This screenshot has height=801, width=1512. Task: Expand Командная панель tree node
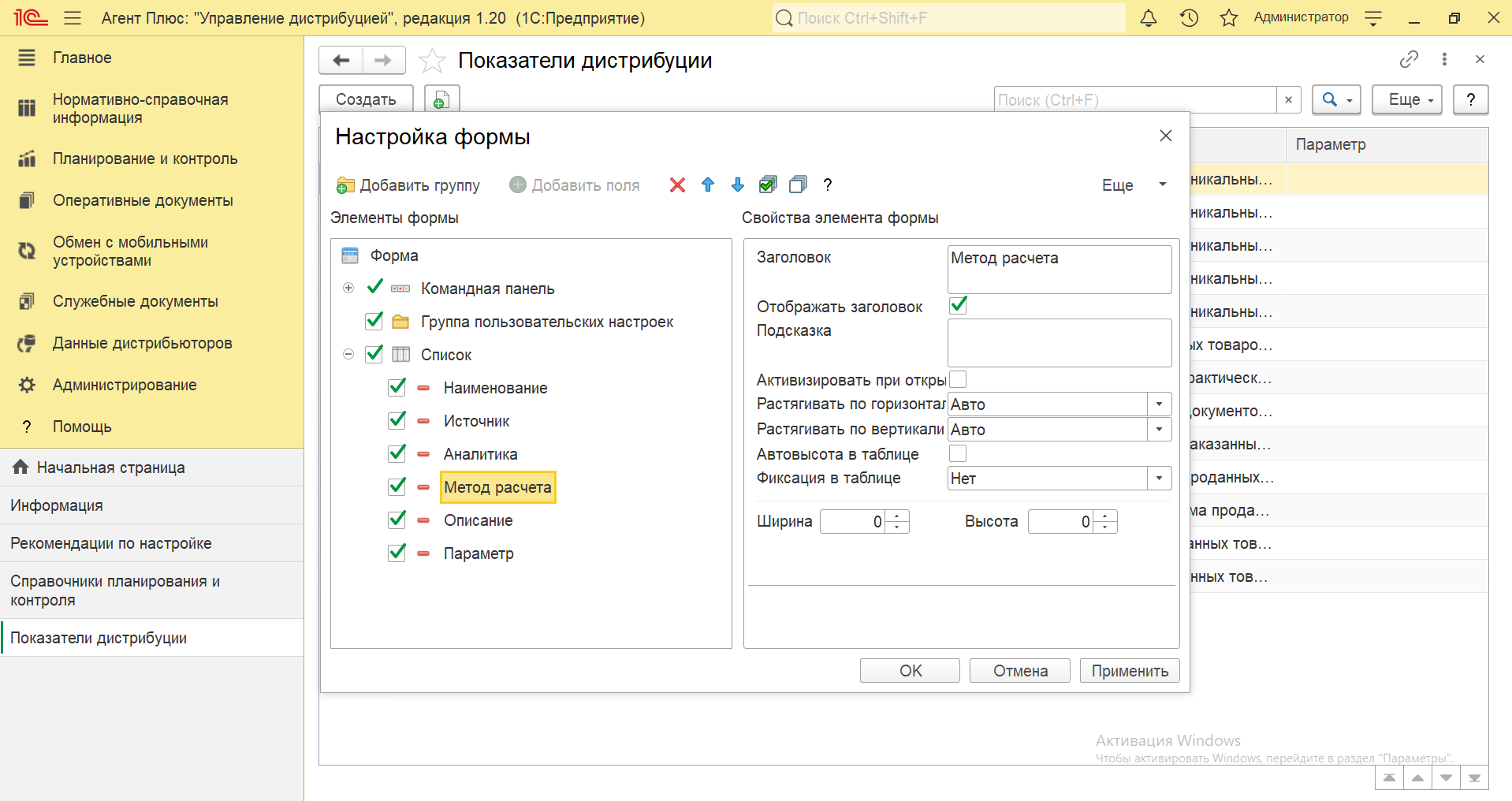pyautogui.click(x=348, y=288)
